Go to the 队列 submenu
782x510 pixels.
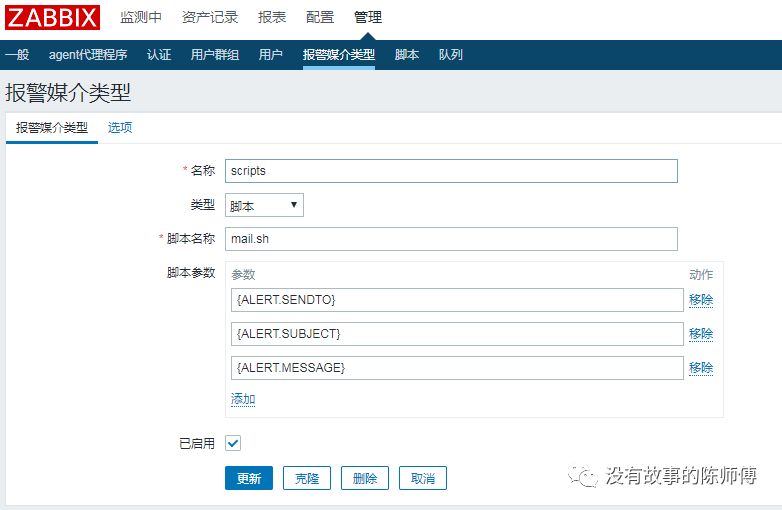tap(451, 54)
